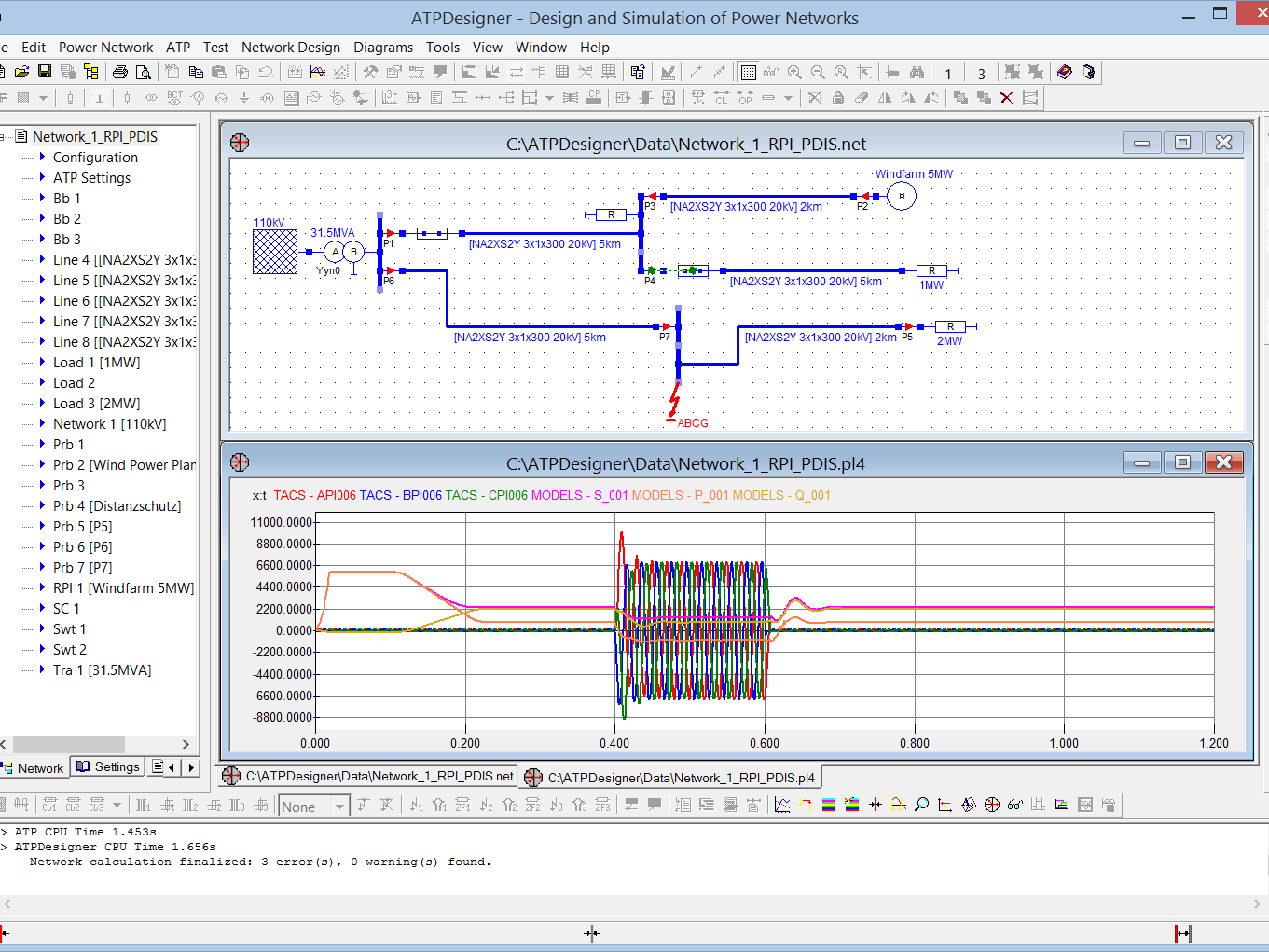Click the purple help book icon
Image resolution: width=1269 pixels, height=952 pixels.
[1065, 72]
